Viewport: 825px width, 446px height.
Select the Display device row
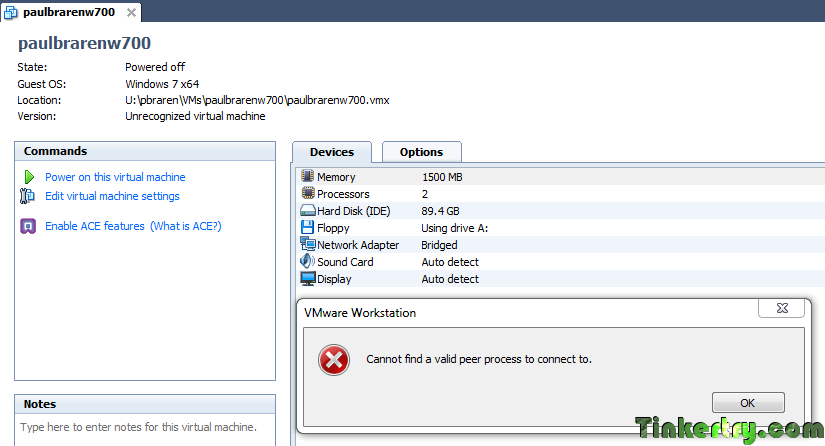tap(560, 279)
